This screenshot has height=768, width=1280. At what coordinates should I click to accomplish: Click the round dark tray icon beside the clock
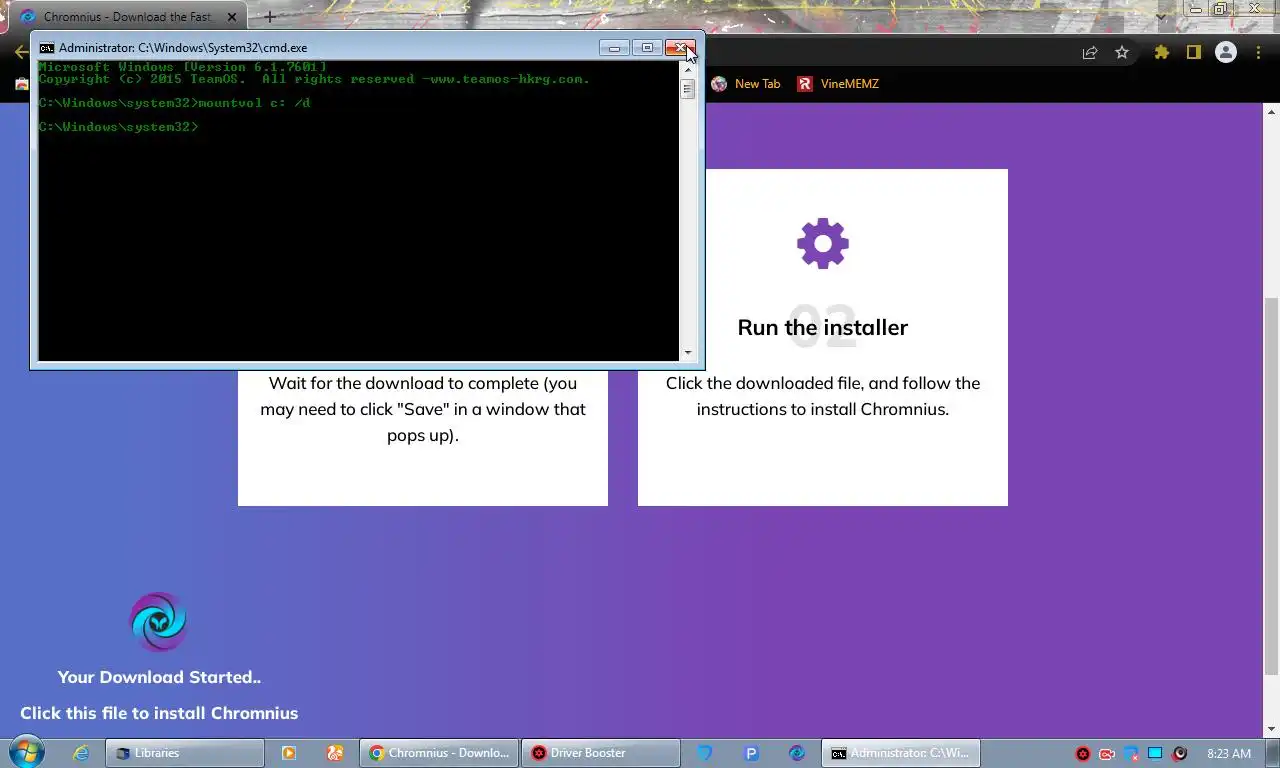click(1180, 754)
